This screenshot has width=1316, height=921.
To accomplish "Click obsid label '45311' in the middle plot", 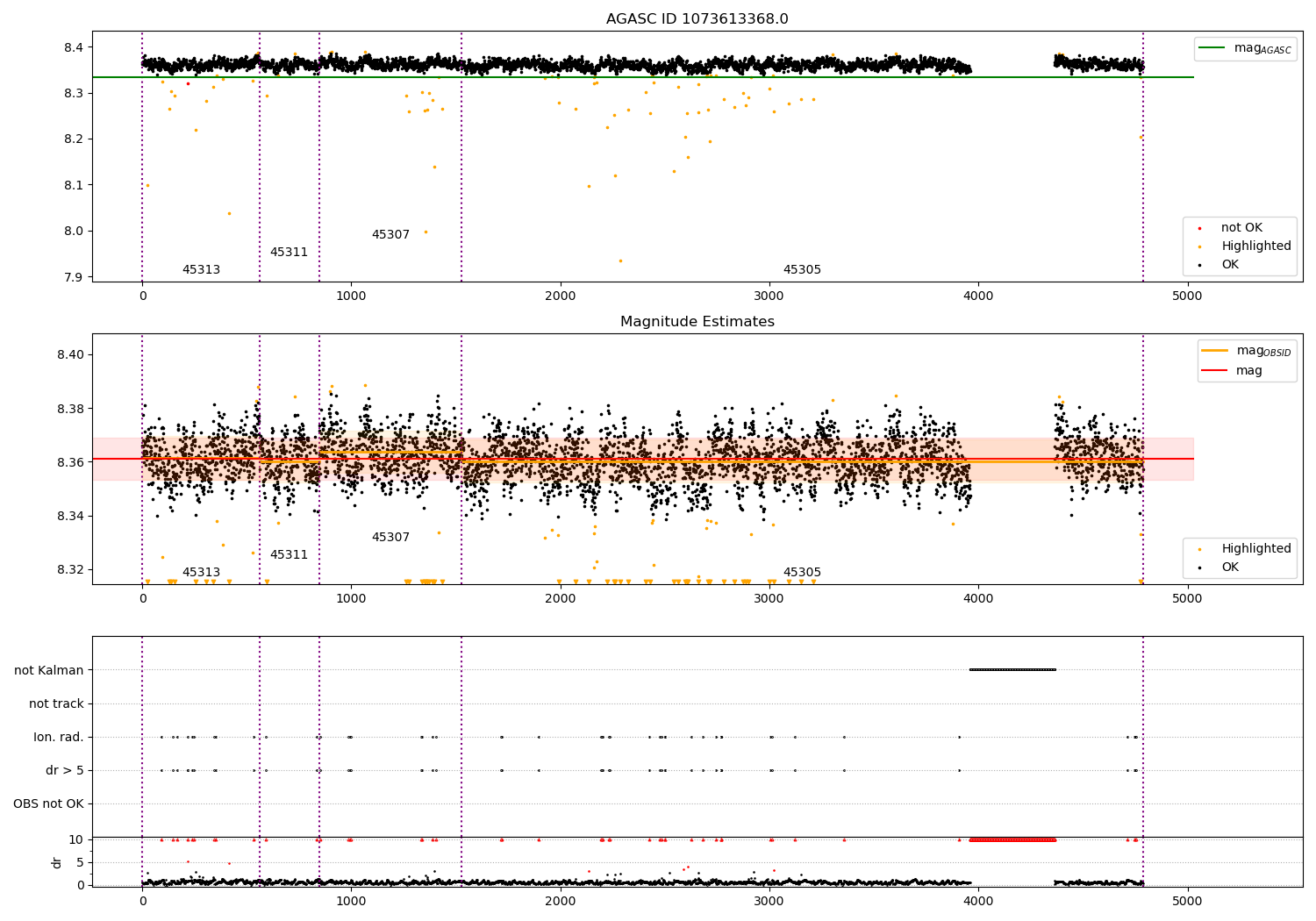I will click(289, 555).
